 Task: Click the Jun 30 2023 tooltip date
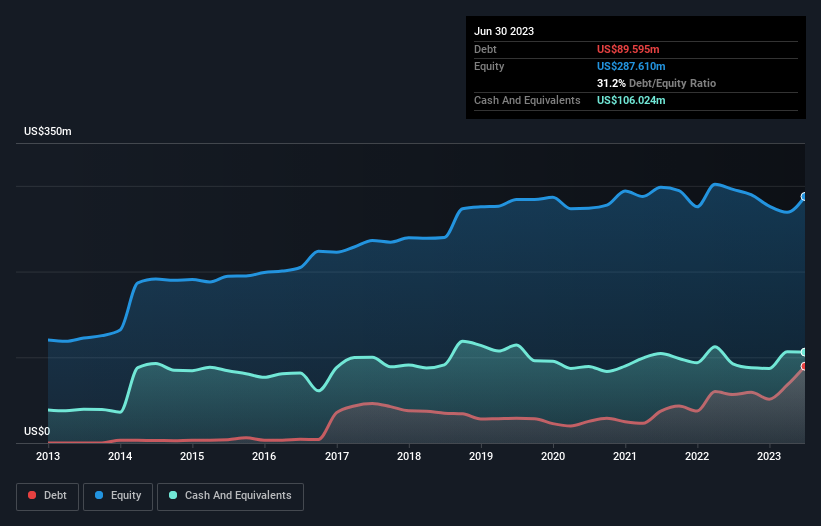(x=504, y=31)
